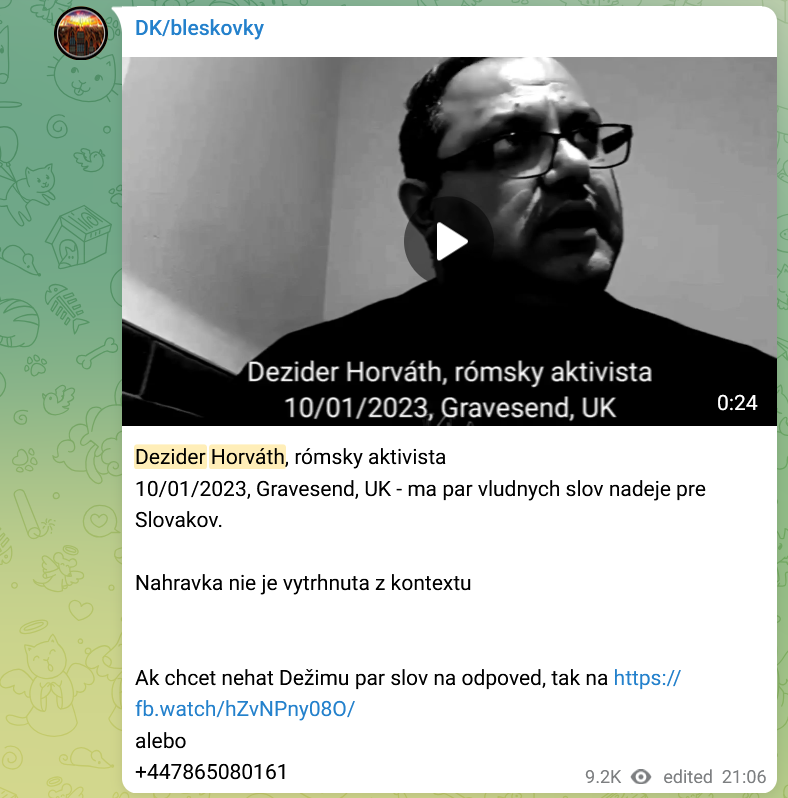Select the highlighted word Horváth in the caption
Viewport: 788px width, 798px height.
point(247,457)
